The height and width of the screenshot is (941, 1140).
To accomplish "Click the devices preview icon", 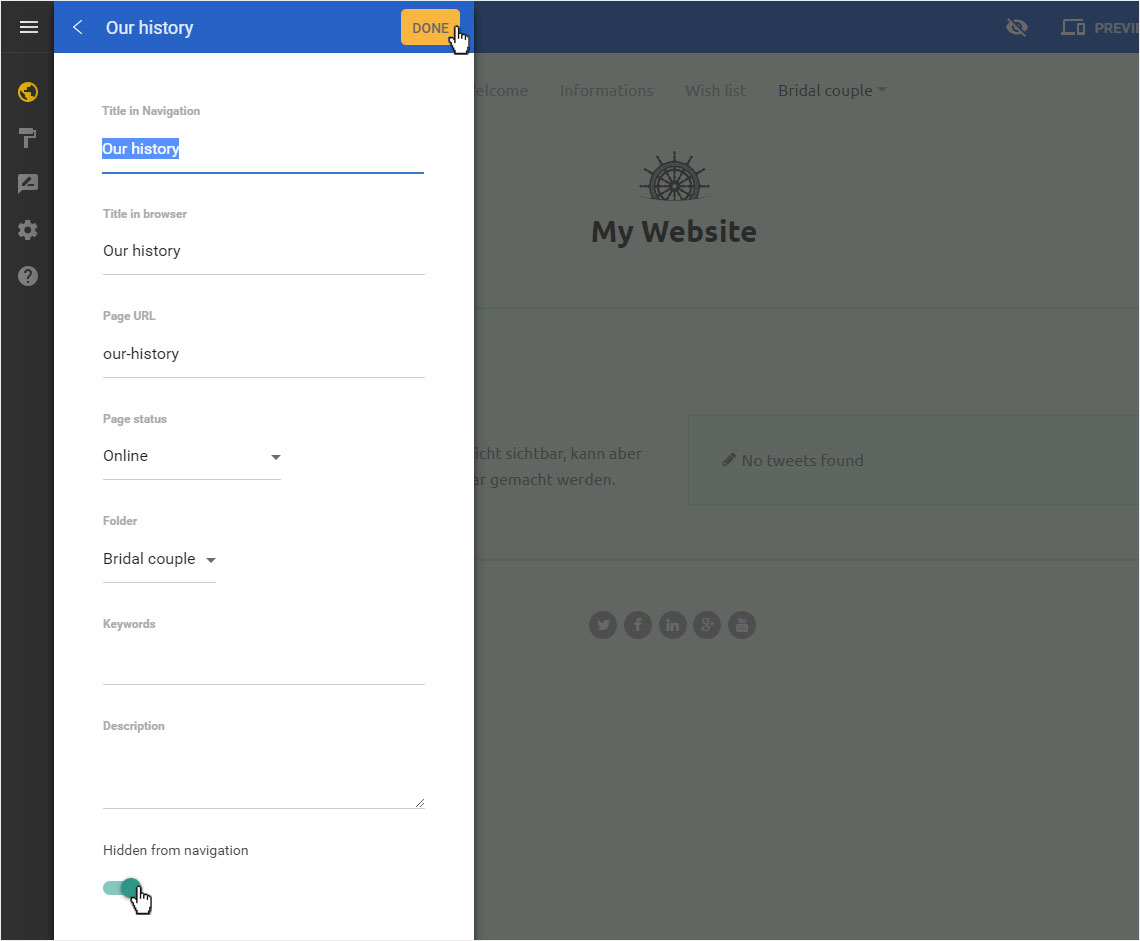I will coord(1073,28).
